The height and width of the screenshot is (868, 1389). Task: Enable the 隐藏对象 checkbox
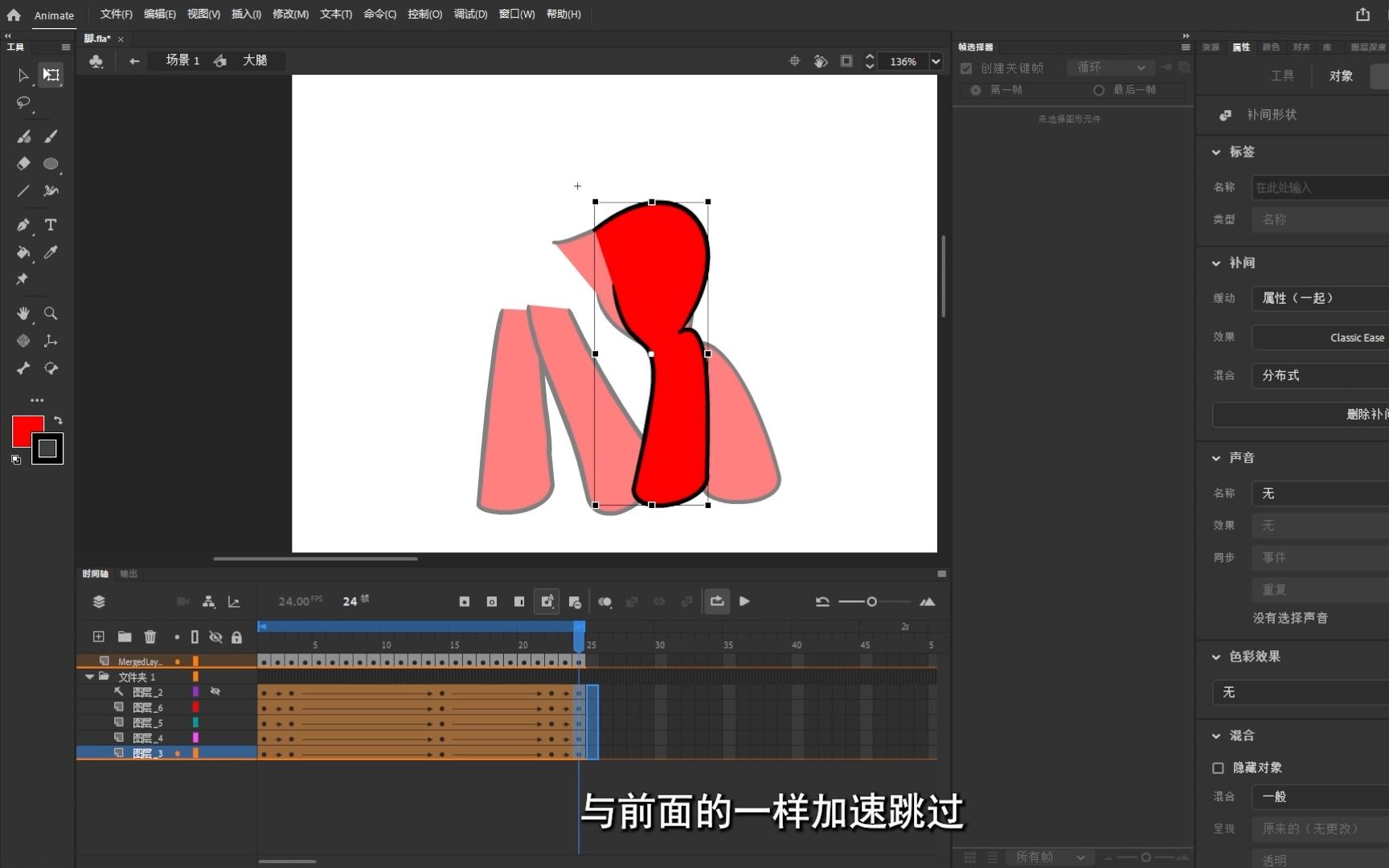tap(1218, 768)
